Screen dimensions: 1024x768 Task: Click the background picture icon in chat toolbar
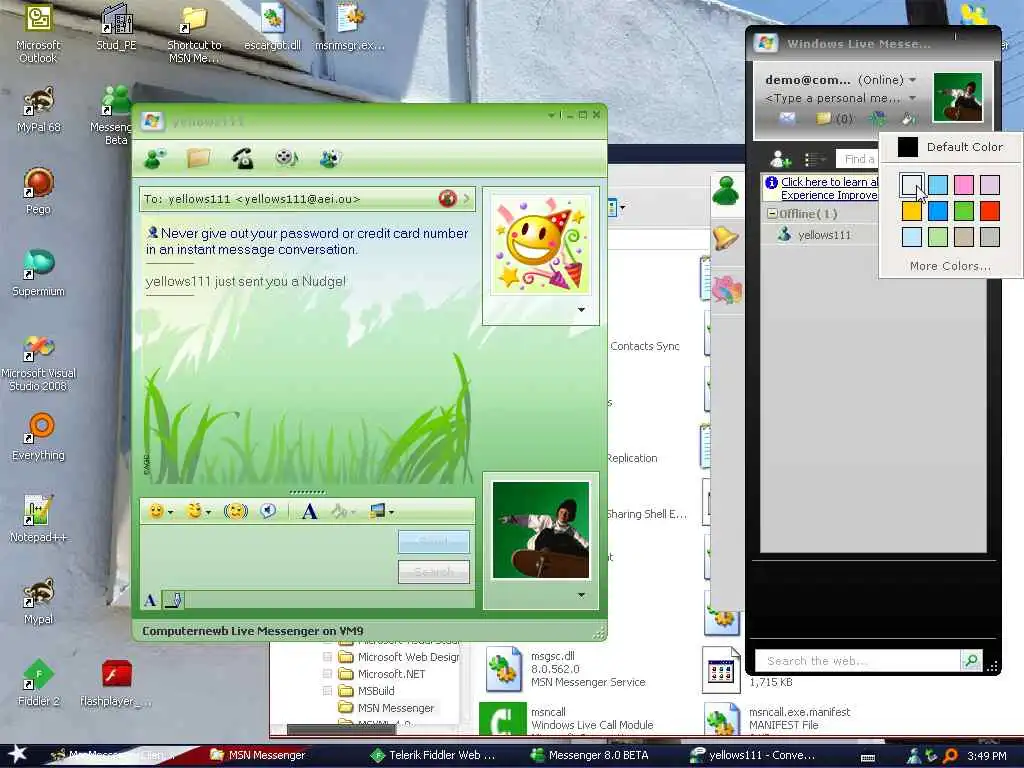click(x=377, y=511)
